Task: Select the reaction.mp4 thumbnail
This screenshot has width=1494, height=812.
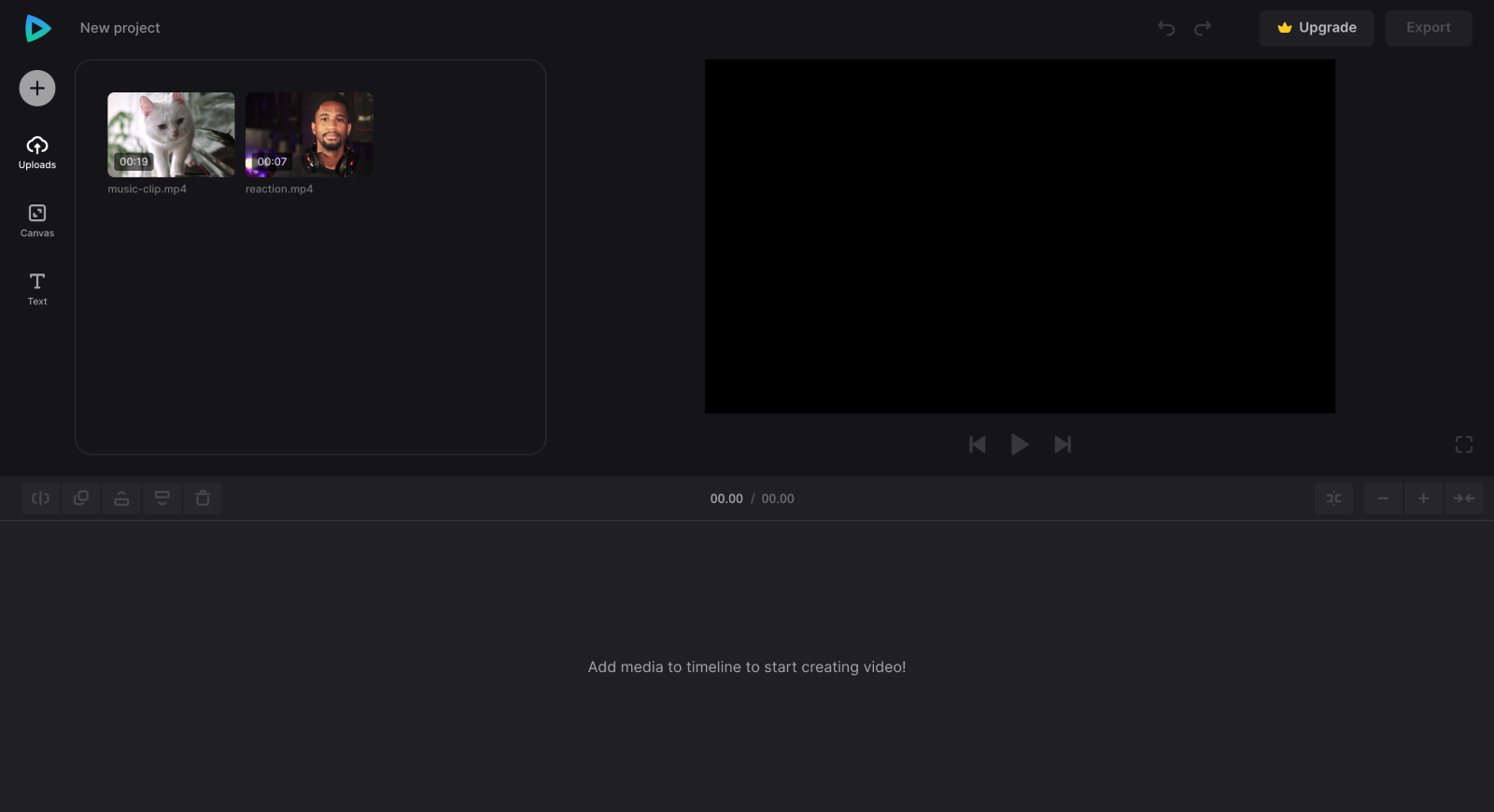Action: point(309,134)
